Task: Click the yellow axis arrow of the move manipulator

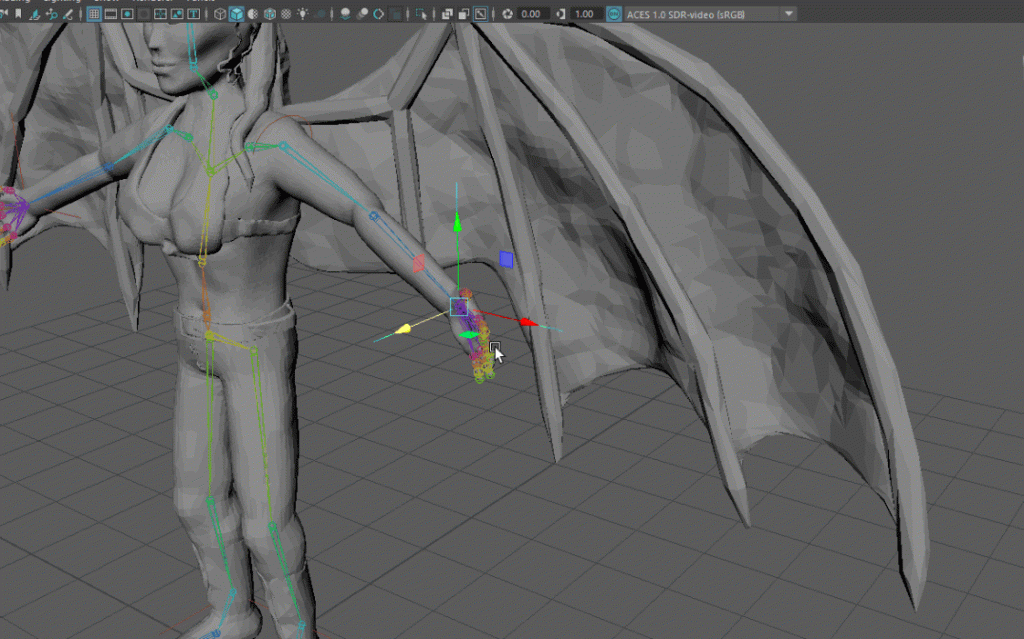Action: 403,329
